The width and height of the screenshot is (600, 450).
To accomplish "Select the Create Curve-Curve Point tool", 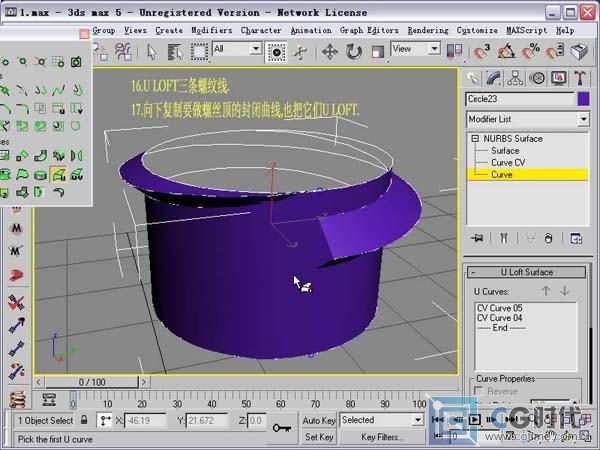I will pos(40,62).
